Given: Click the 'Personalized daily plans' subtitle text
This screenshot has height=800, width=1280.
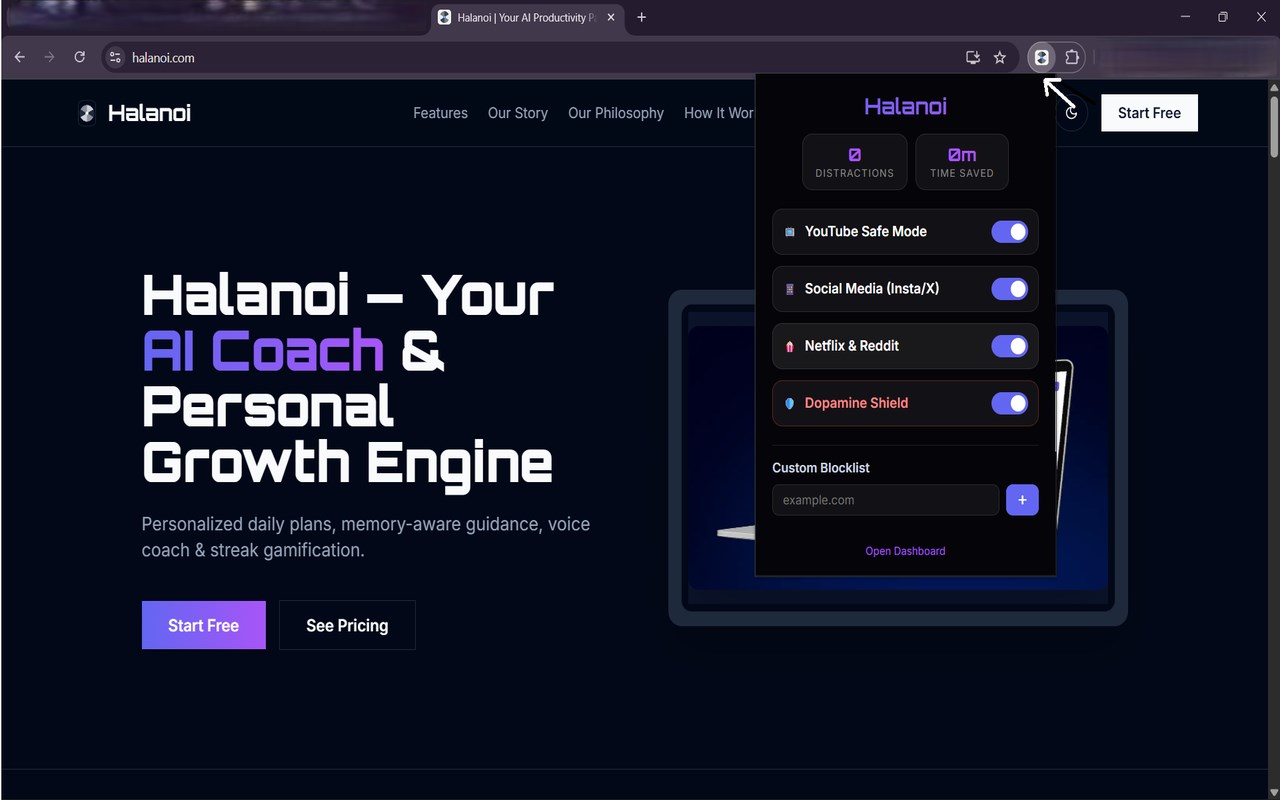Looking at the screenshot, I should pos(366,537).
